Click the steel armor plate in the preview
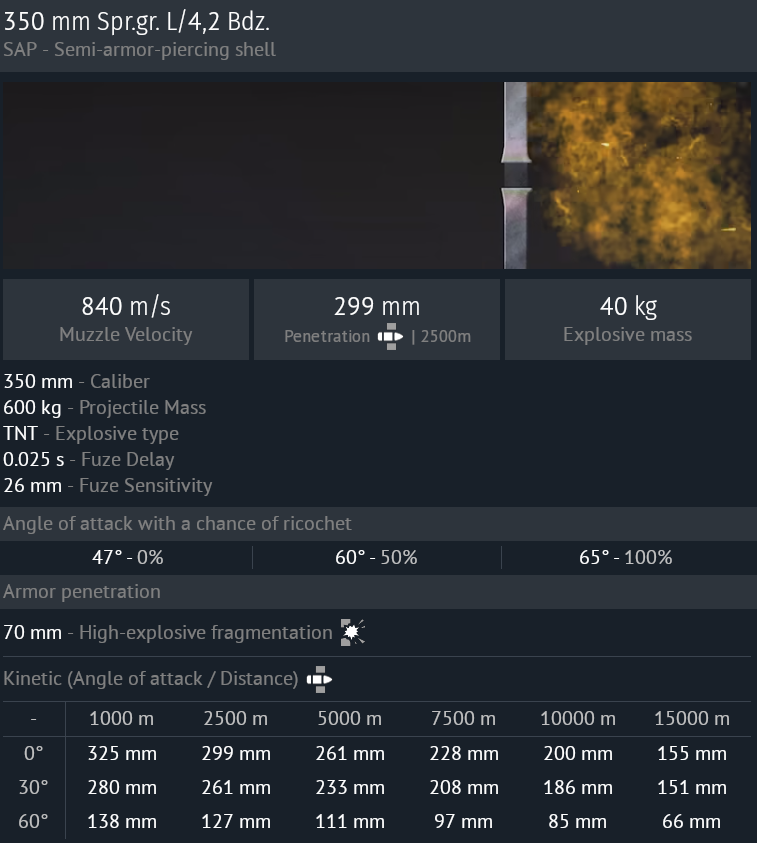 pyautogui.click(x=514, y=175)
